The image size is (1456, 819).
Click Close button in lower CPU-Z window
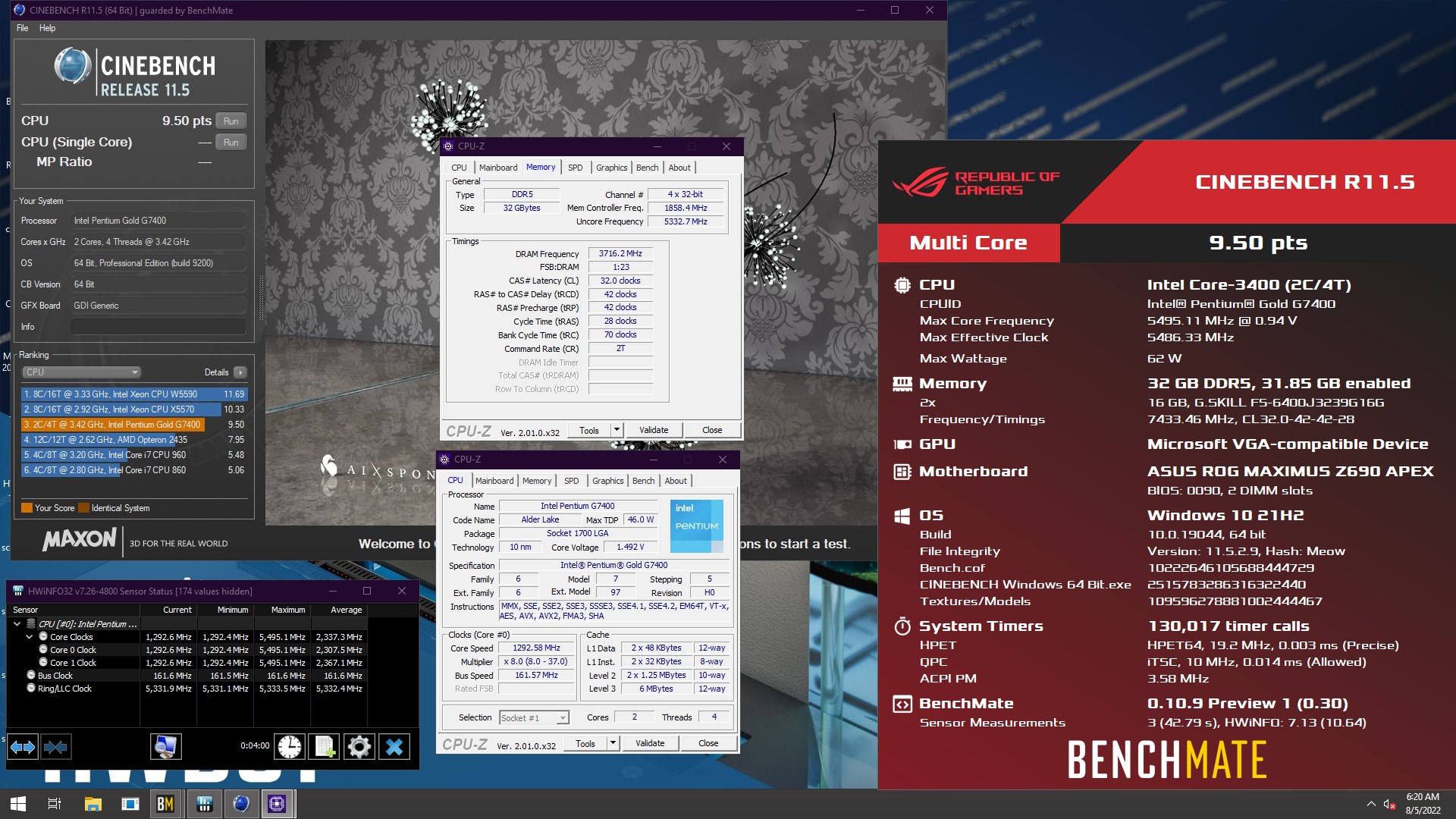point(708,743)
